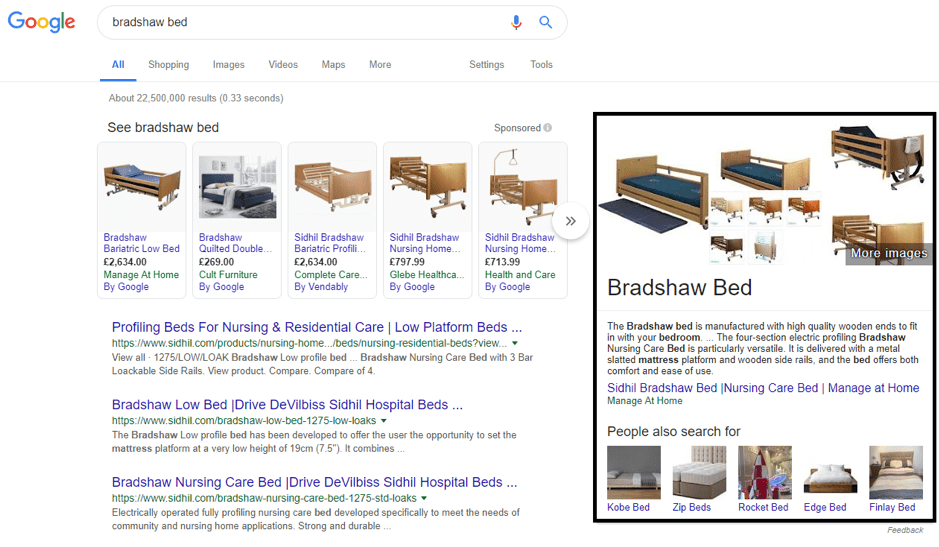Switch to the Images tab
Viewport: 939px width, 547px height.
(228, 65)
